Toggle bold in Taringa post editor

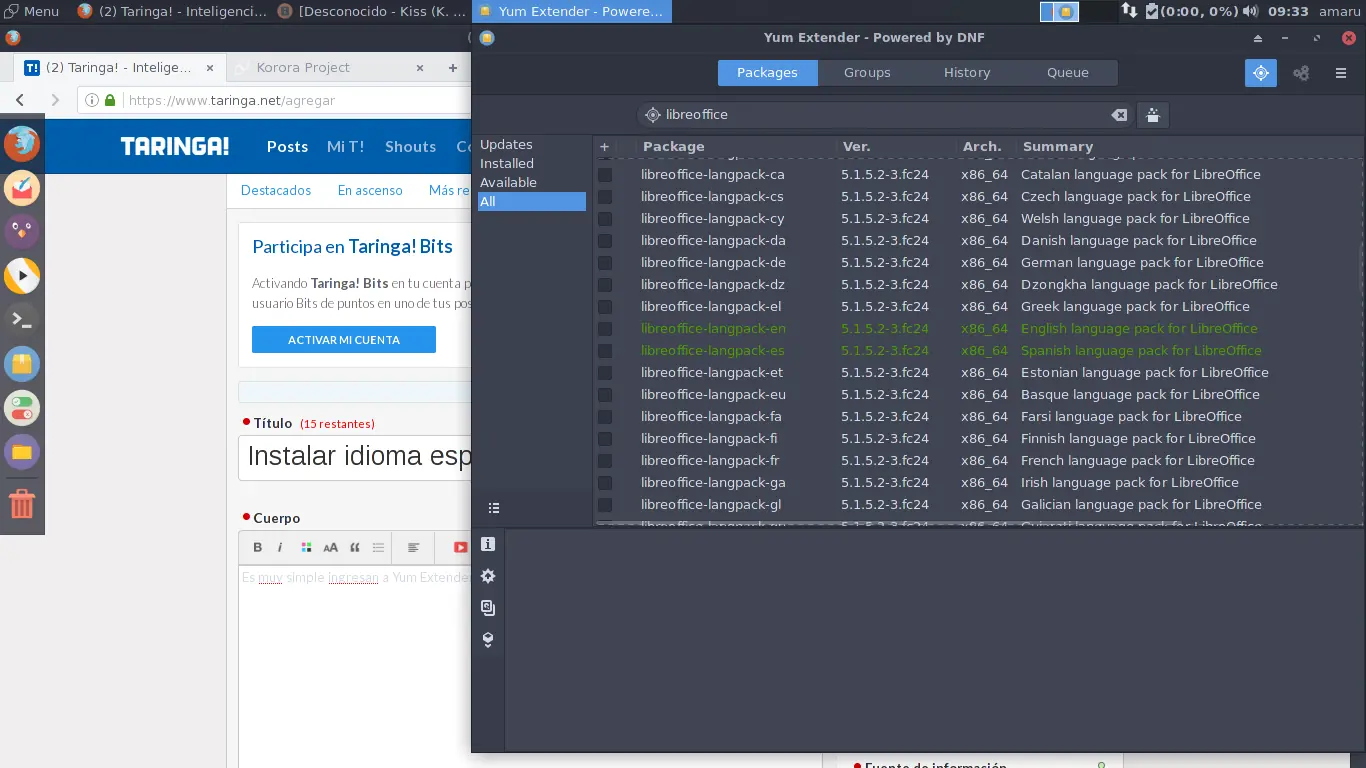click(257, 547)
